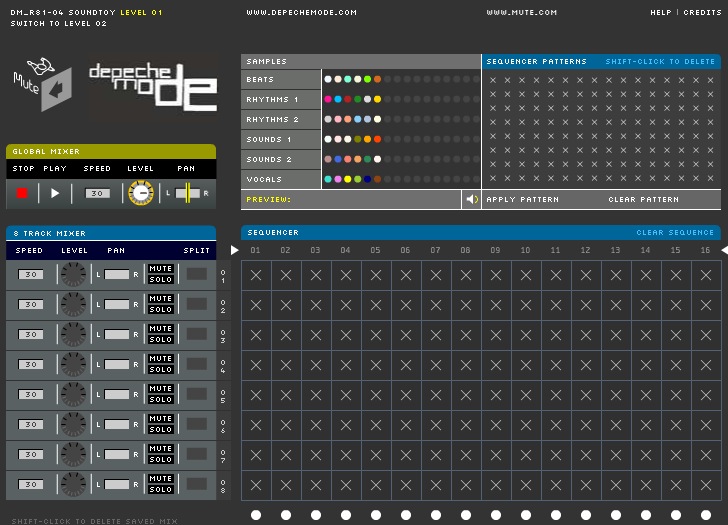The width and height of the screenshot is (728, 525).
Task: Solo track 01
Action: pyautogui.click(x=161, y=279)
